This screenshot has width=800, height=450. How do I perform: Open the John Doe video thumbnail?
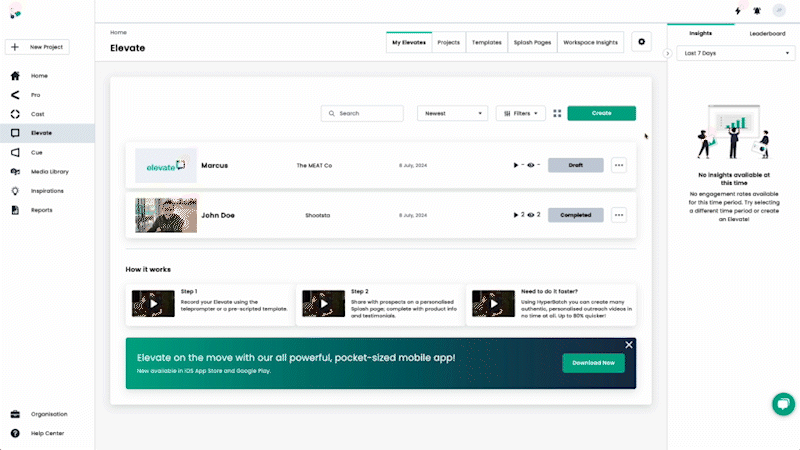pos(166,214)
